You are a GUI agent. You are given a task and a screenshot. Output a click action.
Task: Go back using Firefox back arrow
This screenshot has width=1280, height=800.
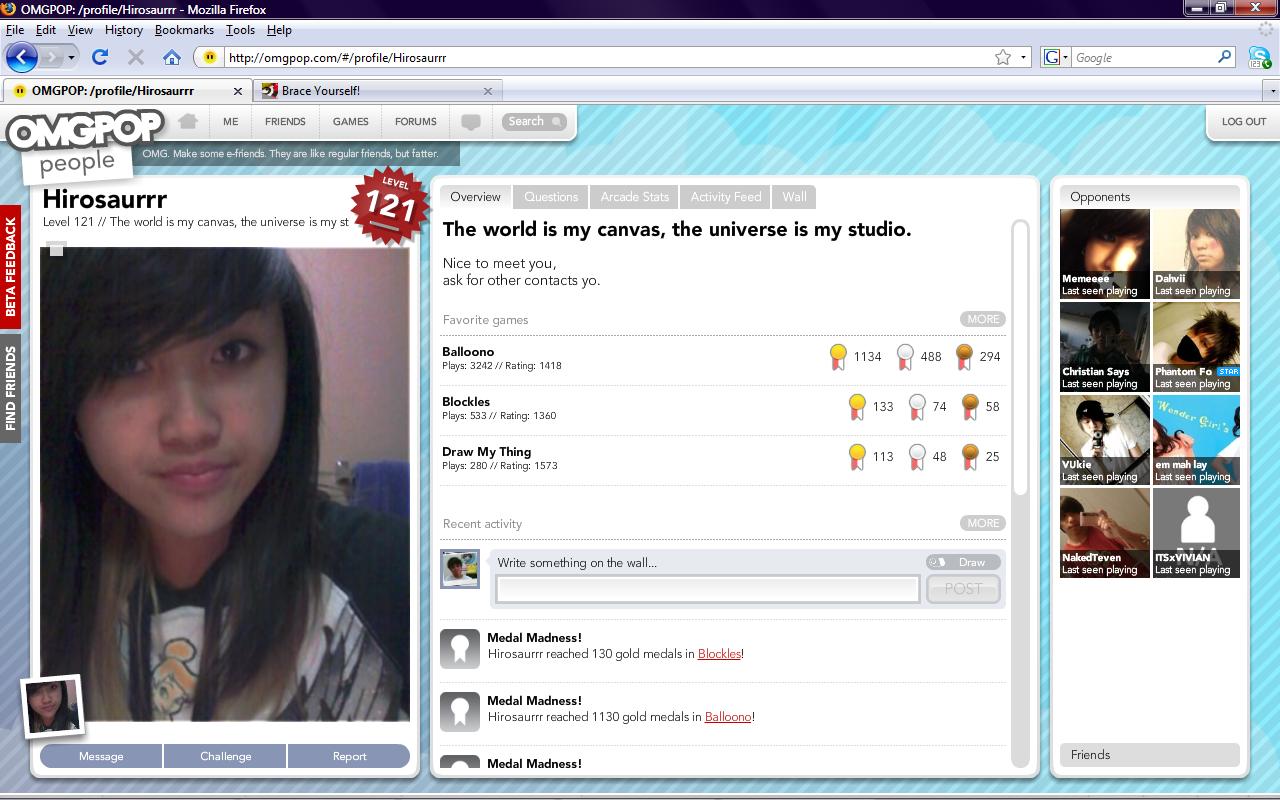click(21, 57)
